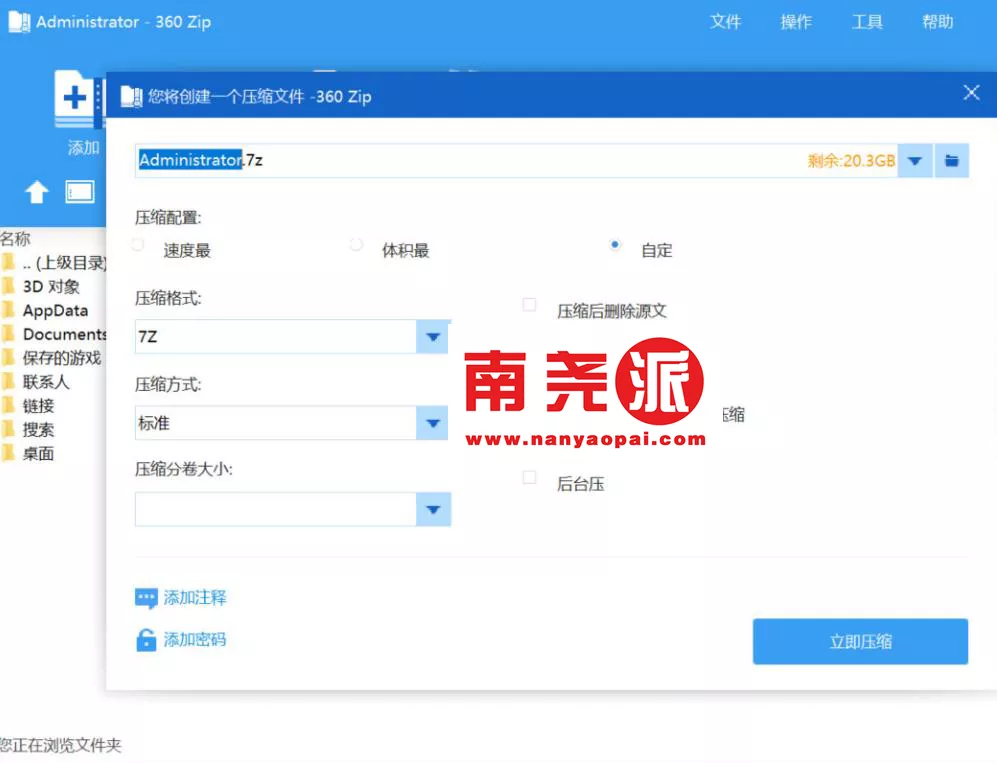
Task: Click the 剩余:20.3GB free space text
Action: point(851,161)
